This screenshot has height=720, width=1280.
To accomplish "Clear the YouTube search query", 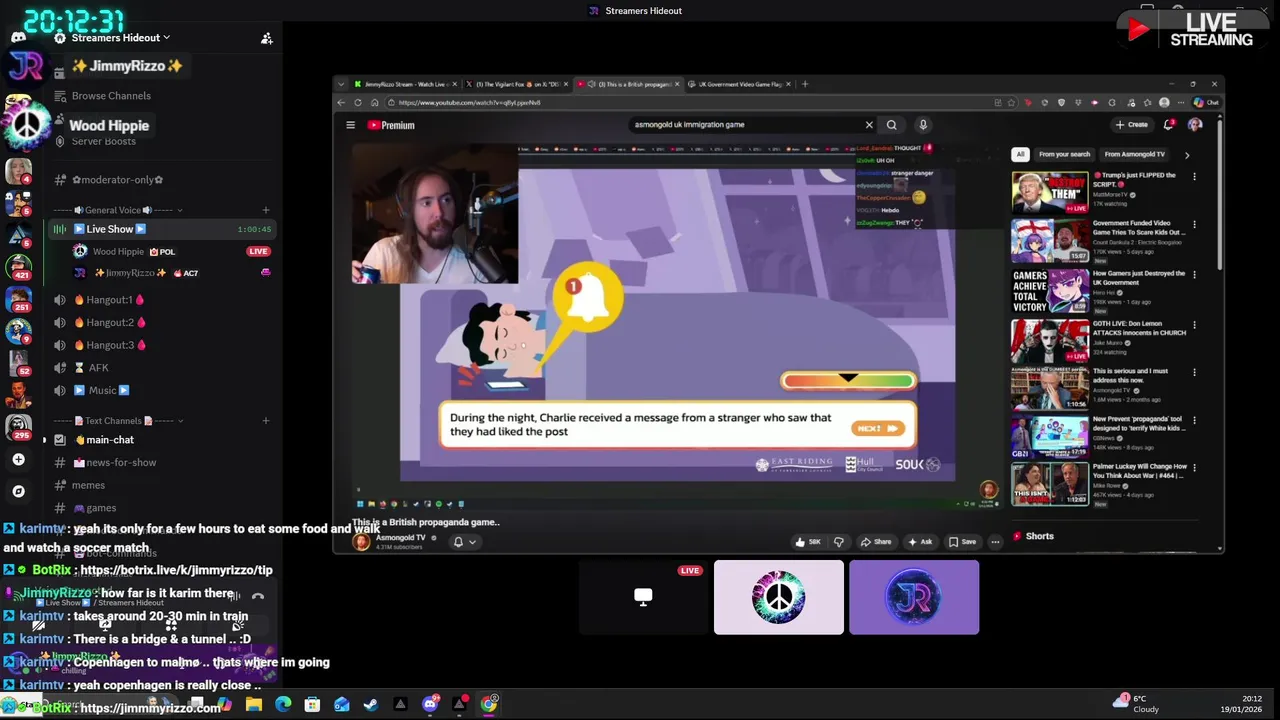I will tap(869, 125).
